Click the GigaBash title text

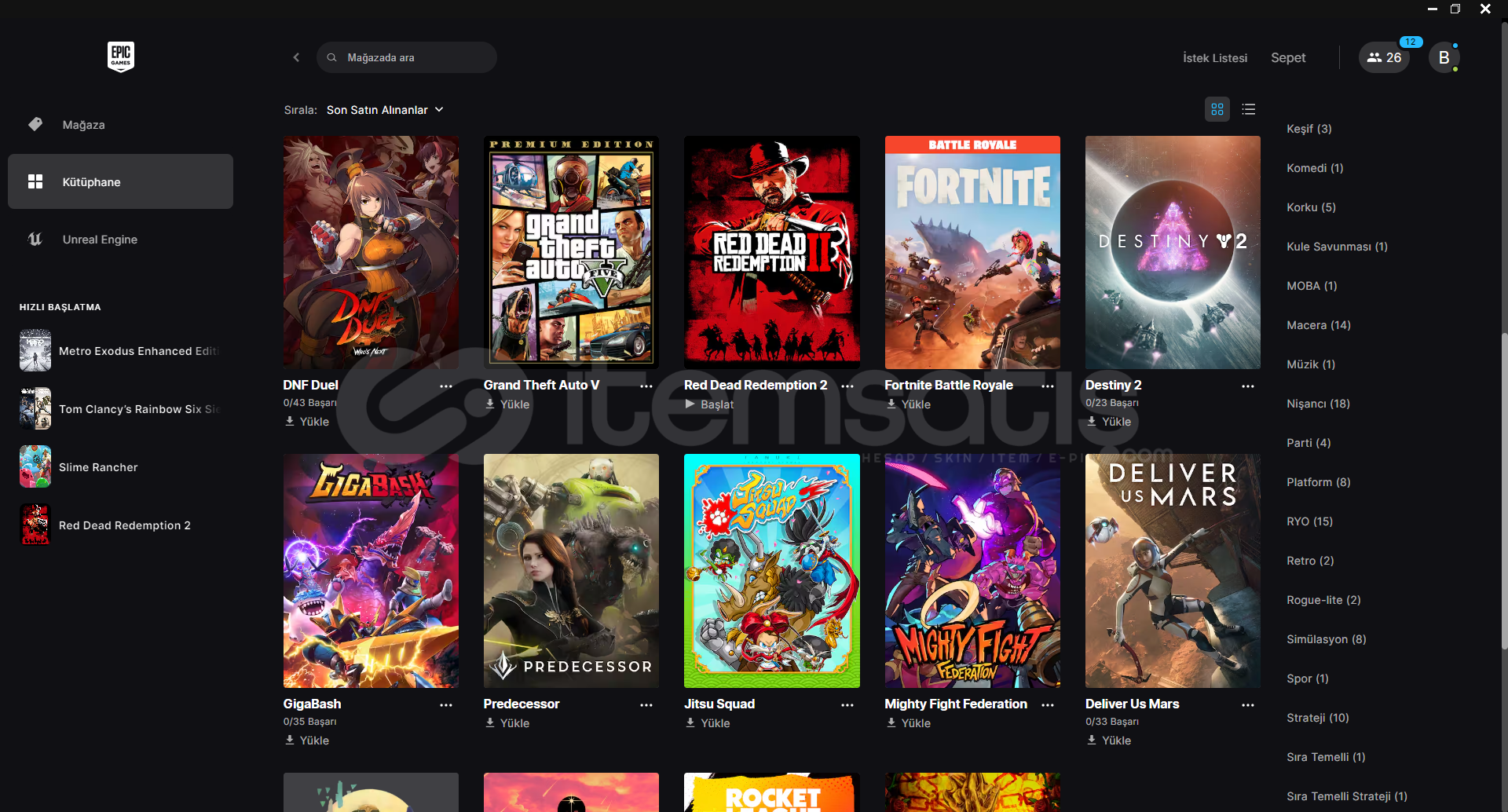pos(312,704)
